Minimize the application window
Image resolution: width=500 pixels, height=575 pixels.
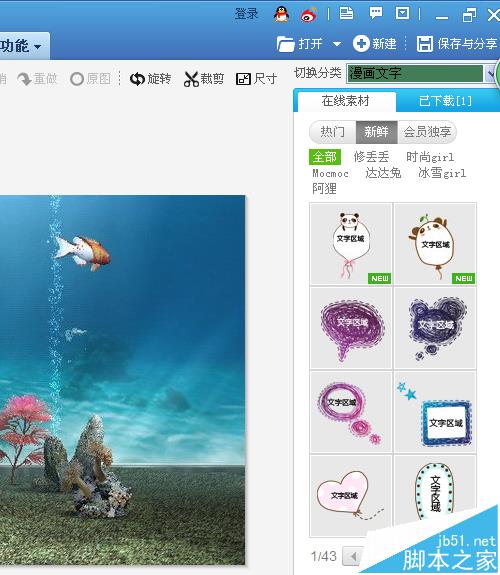(x=442, y=17)
